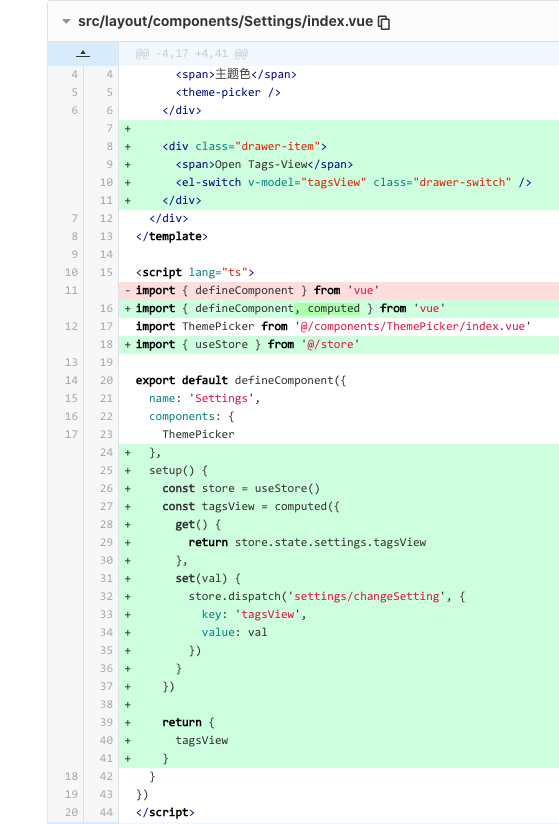Select the @@ -4,17 +4,41 @@ hunk header

[x=192, y=54]
